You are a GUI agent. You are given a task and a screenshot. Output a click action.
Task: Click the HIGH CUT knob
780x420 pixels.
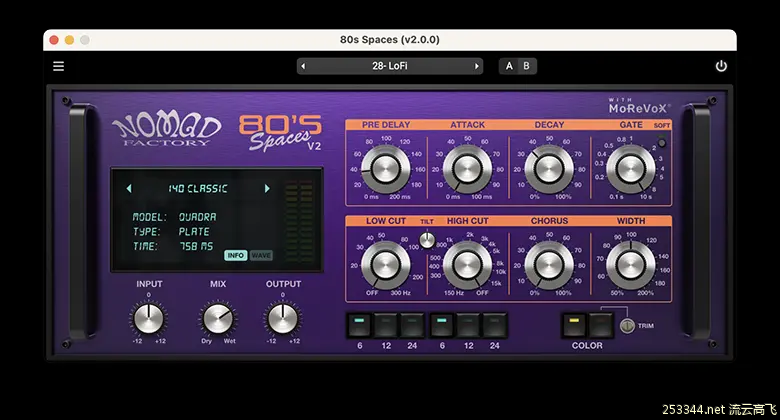467,265
